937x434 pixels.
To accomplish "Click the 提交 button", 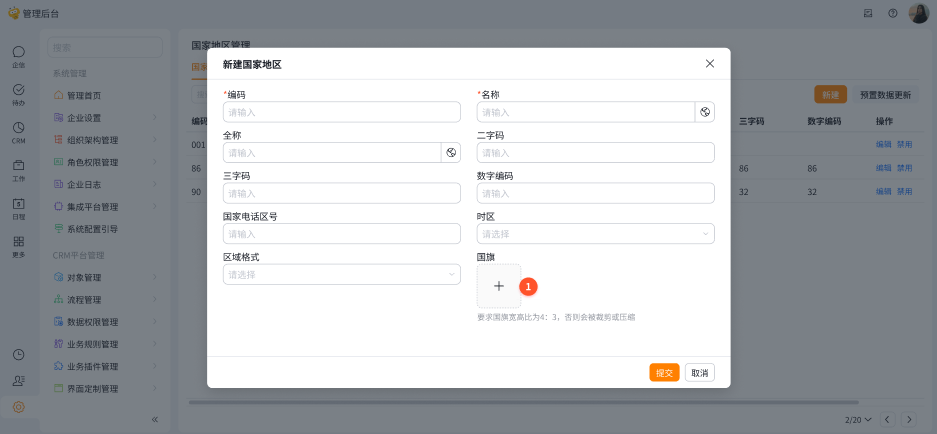I will pyautogui.click(x=664, y=372).
